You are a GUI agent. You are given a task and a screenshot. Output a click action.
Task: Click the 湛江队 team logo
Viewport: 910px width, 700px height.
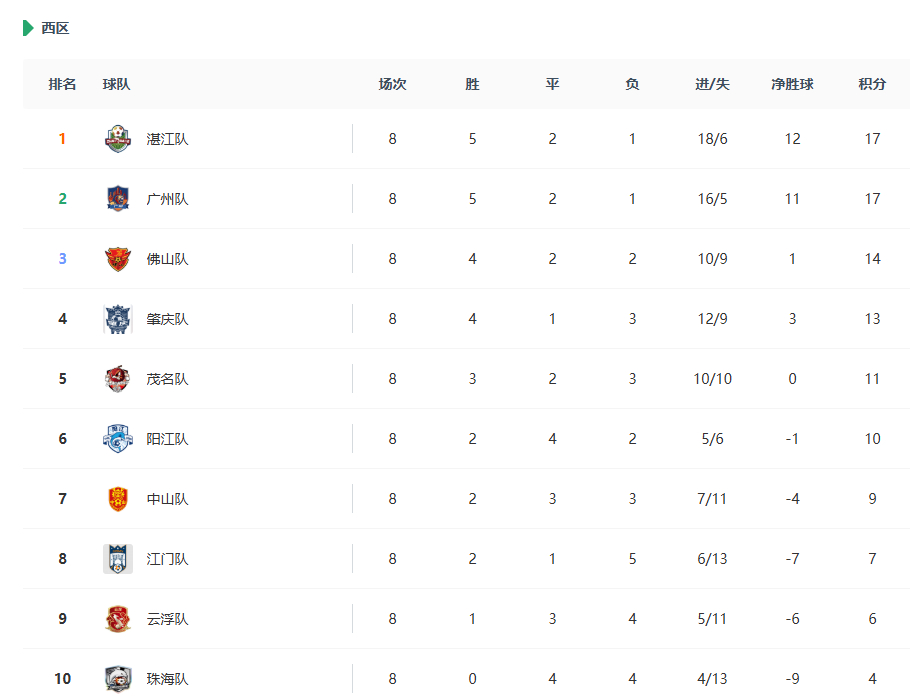118,139
